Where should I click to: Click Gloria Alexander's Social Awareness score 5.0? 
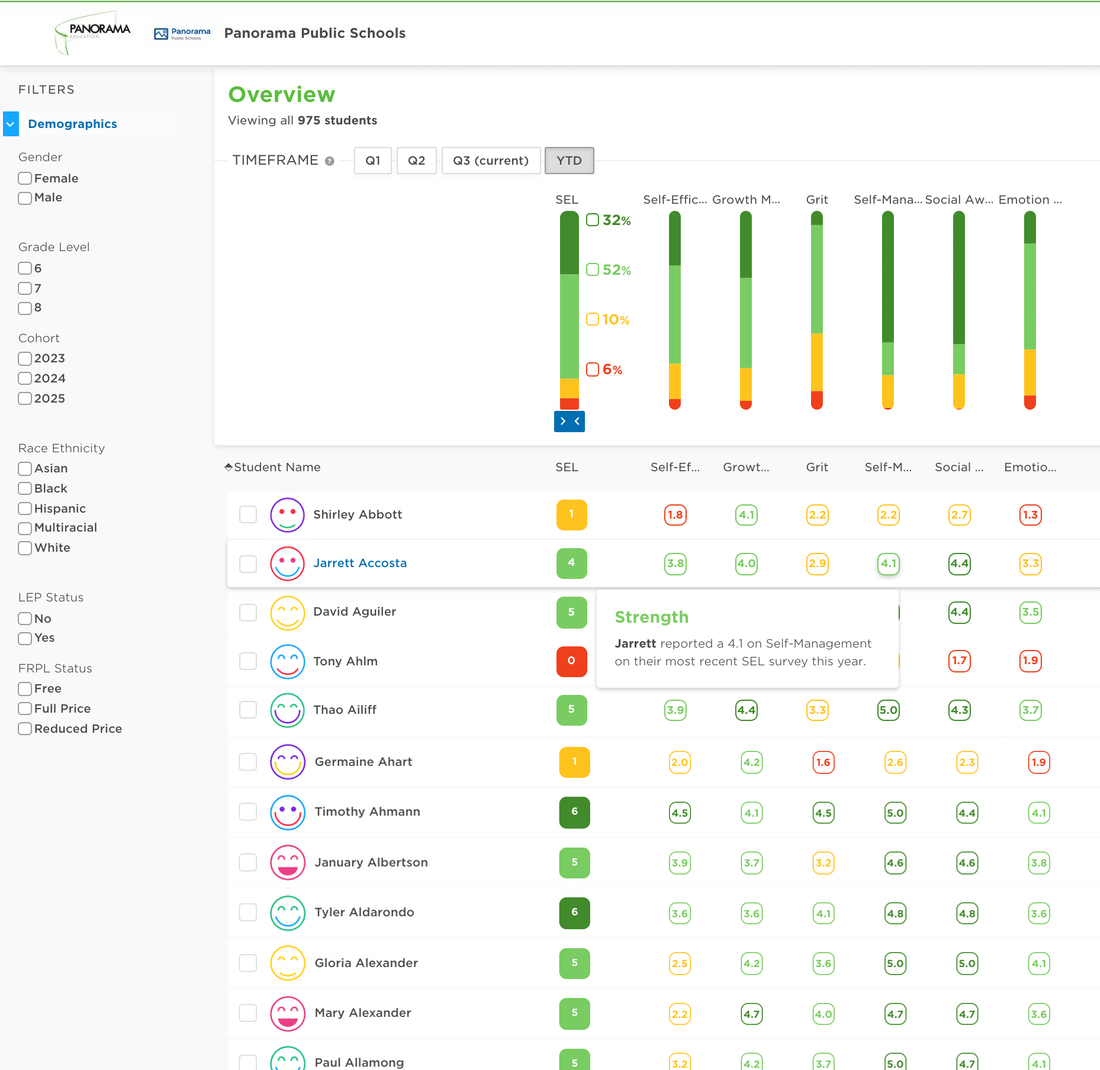coord(967,963)
